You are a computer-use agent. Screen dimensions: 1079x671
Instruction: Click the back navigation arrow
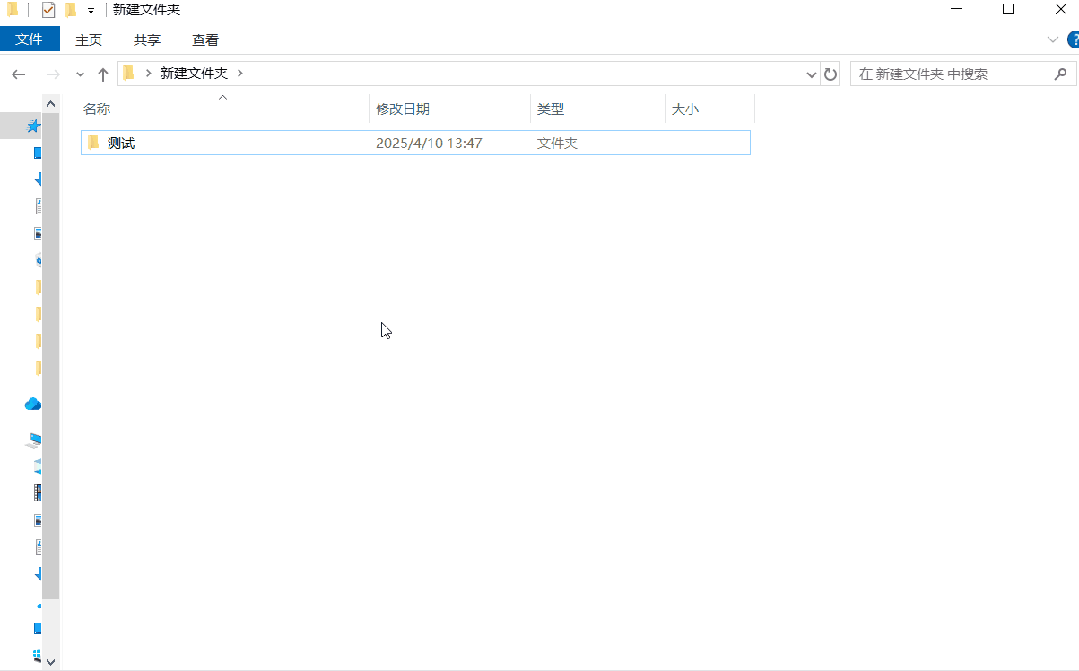(x=19, y=73)
